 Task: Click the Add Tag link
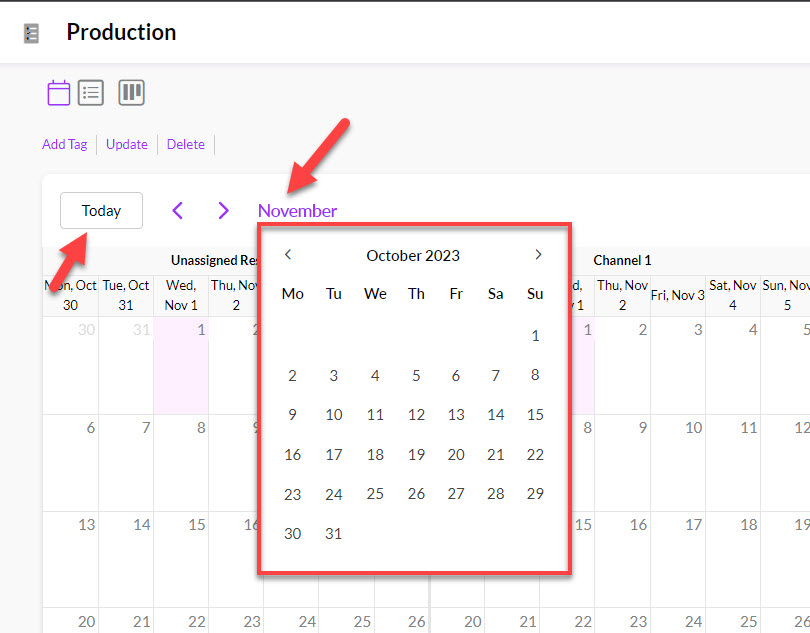[x=64, y=144]
